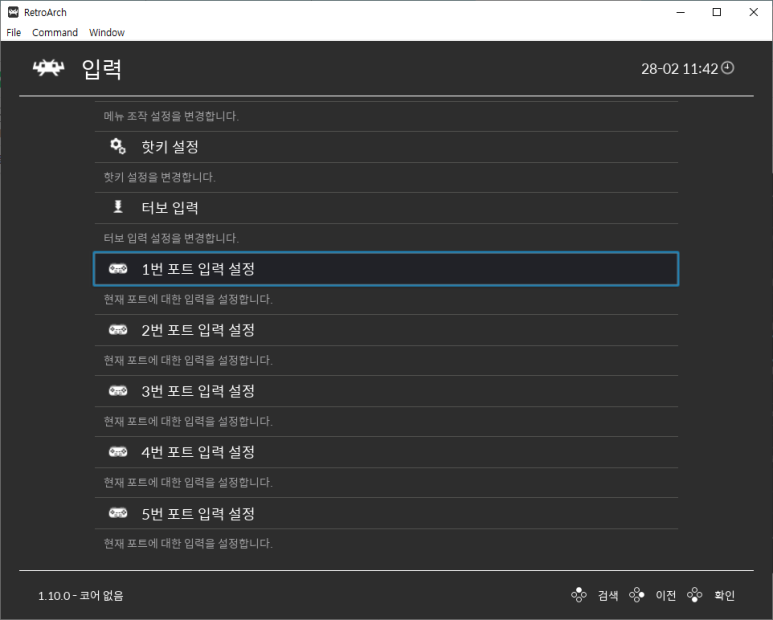
Task: Click the 확인 confirm button label
Action: pos(724,595)
